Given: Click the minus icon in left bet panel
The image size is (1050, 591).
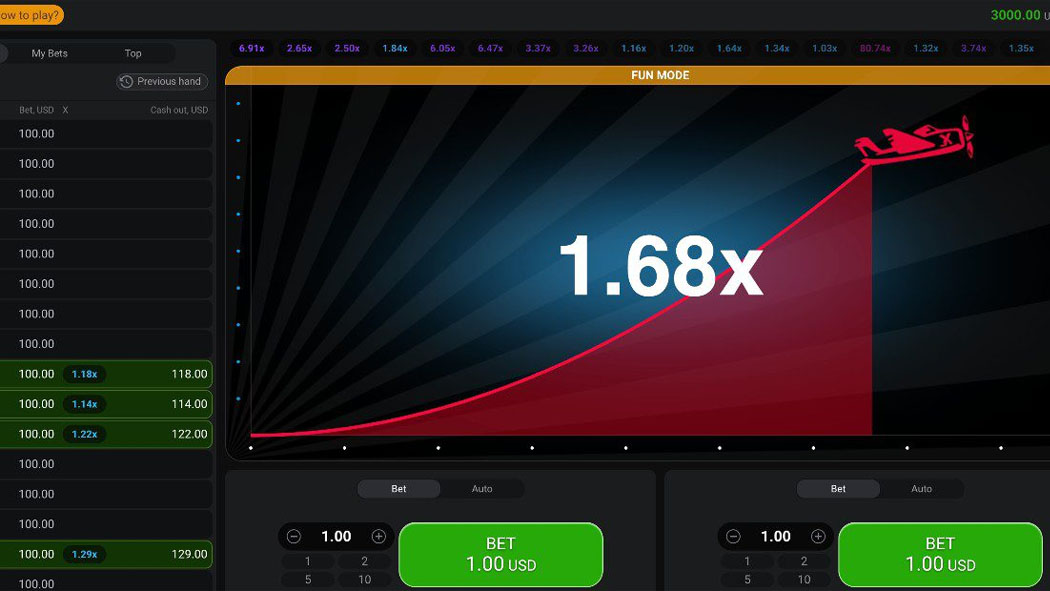Looking at the screenshot, I should 294,537.
